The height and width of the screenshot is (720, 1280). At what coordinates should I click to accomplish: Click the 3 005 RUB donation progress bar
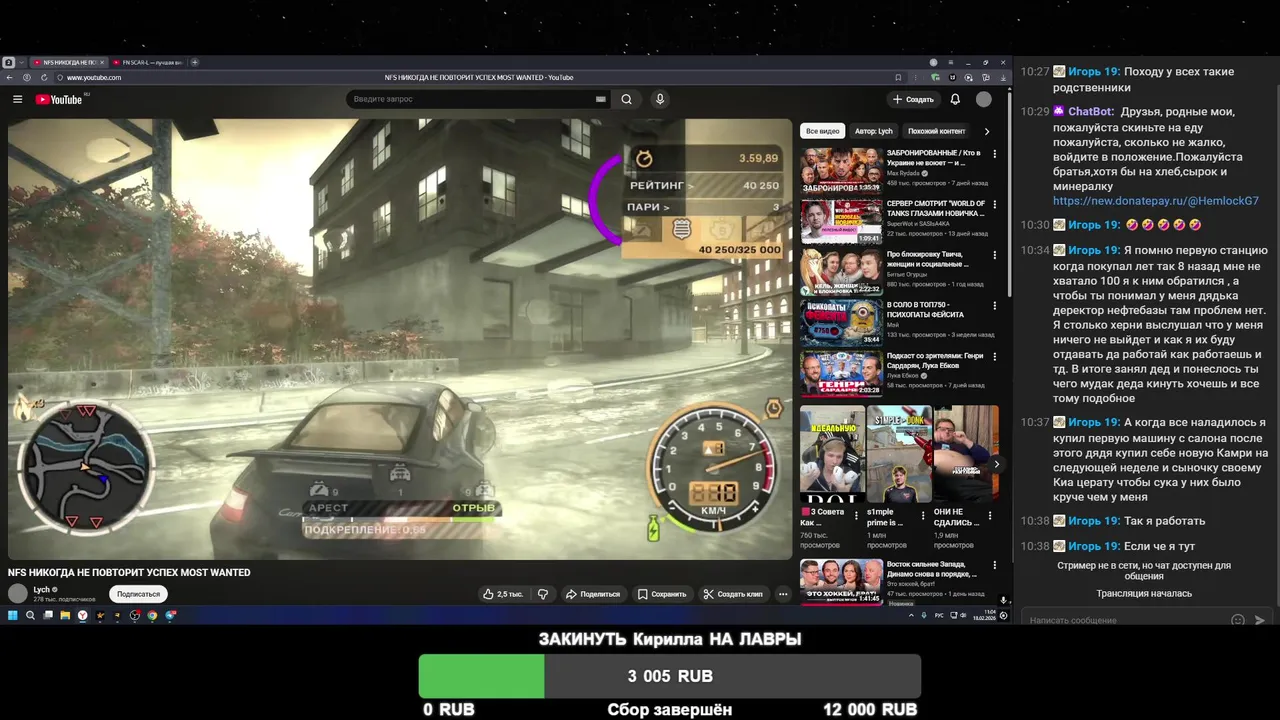point(670,676)
